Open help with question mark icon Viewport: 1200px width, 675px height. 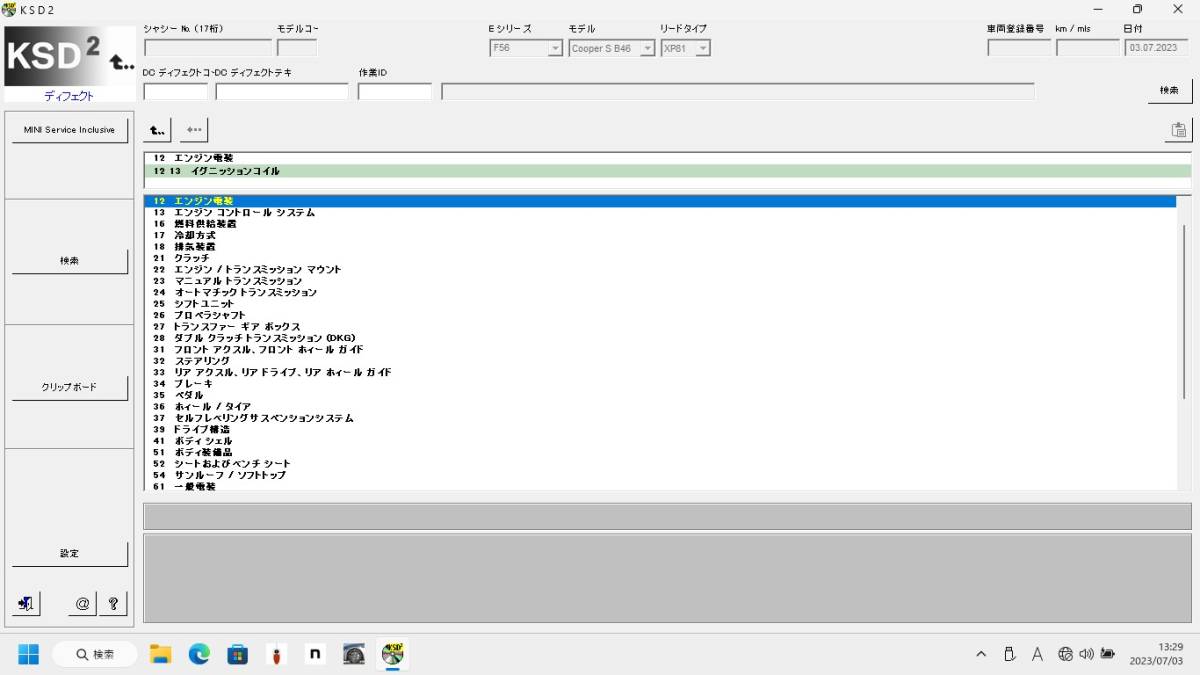[x=113, y=603]
